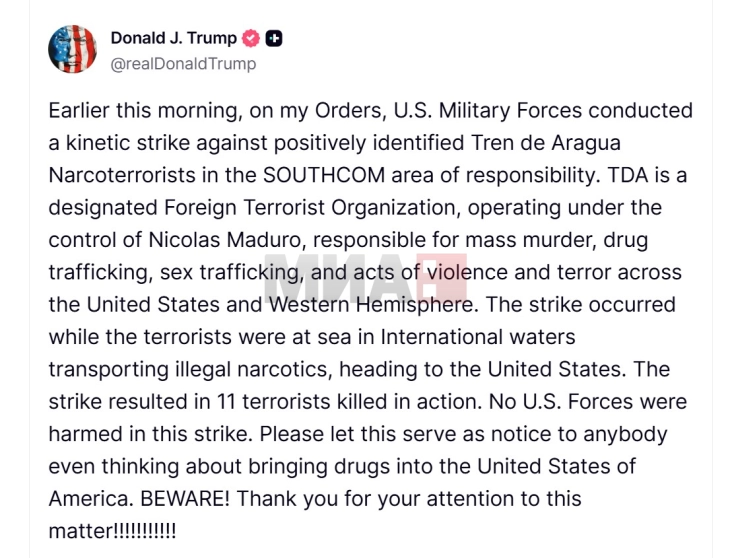Click the name "Nicolas Maduro" in the post
Screen dimensions: 730x558
tap(209, 239)
